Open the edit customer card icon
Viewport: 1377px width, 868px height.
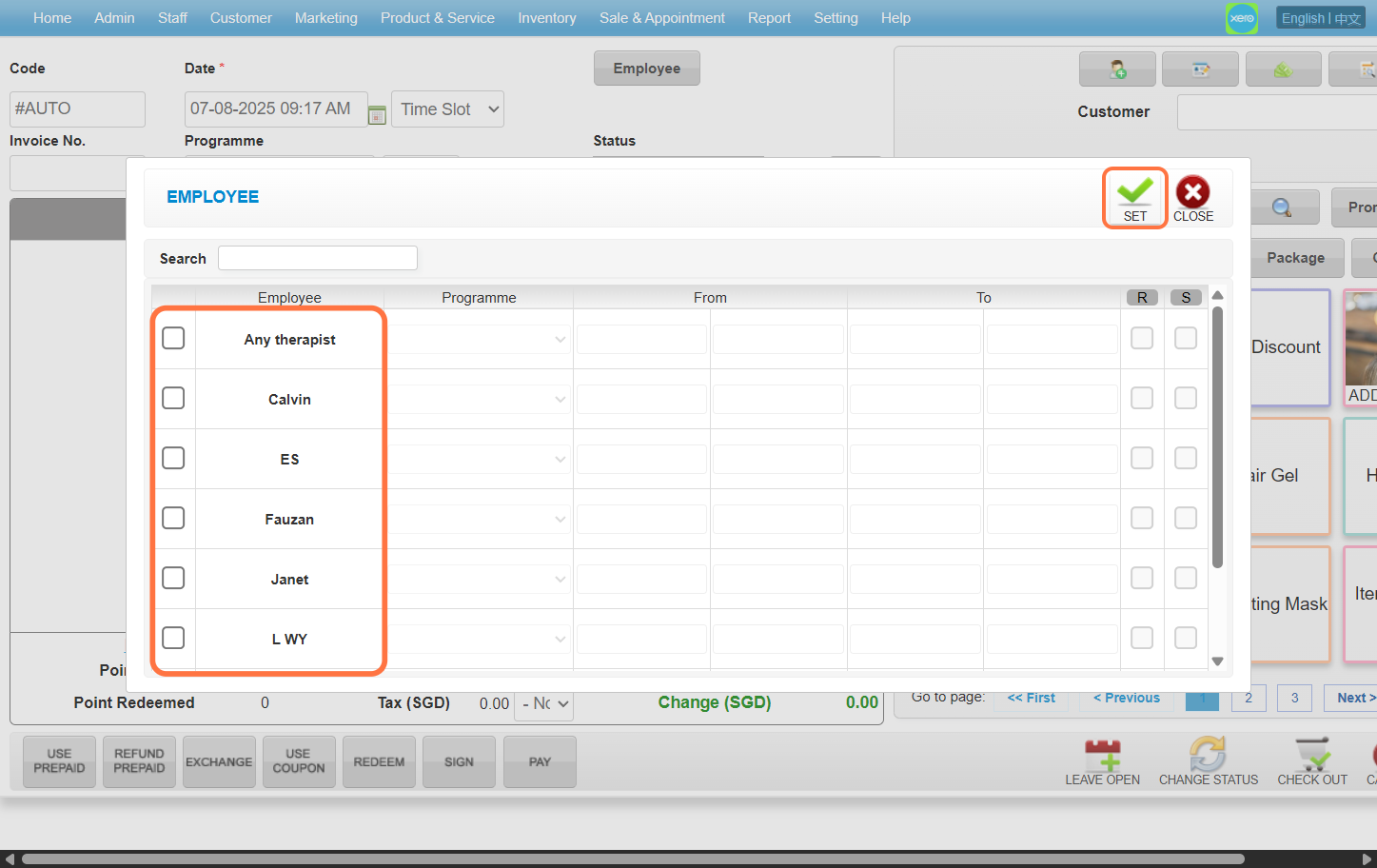1200,69
